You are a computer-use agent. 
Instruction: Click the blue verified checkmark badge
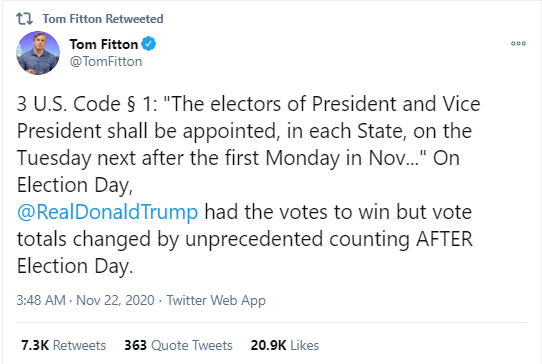tap(149, 44)
